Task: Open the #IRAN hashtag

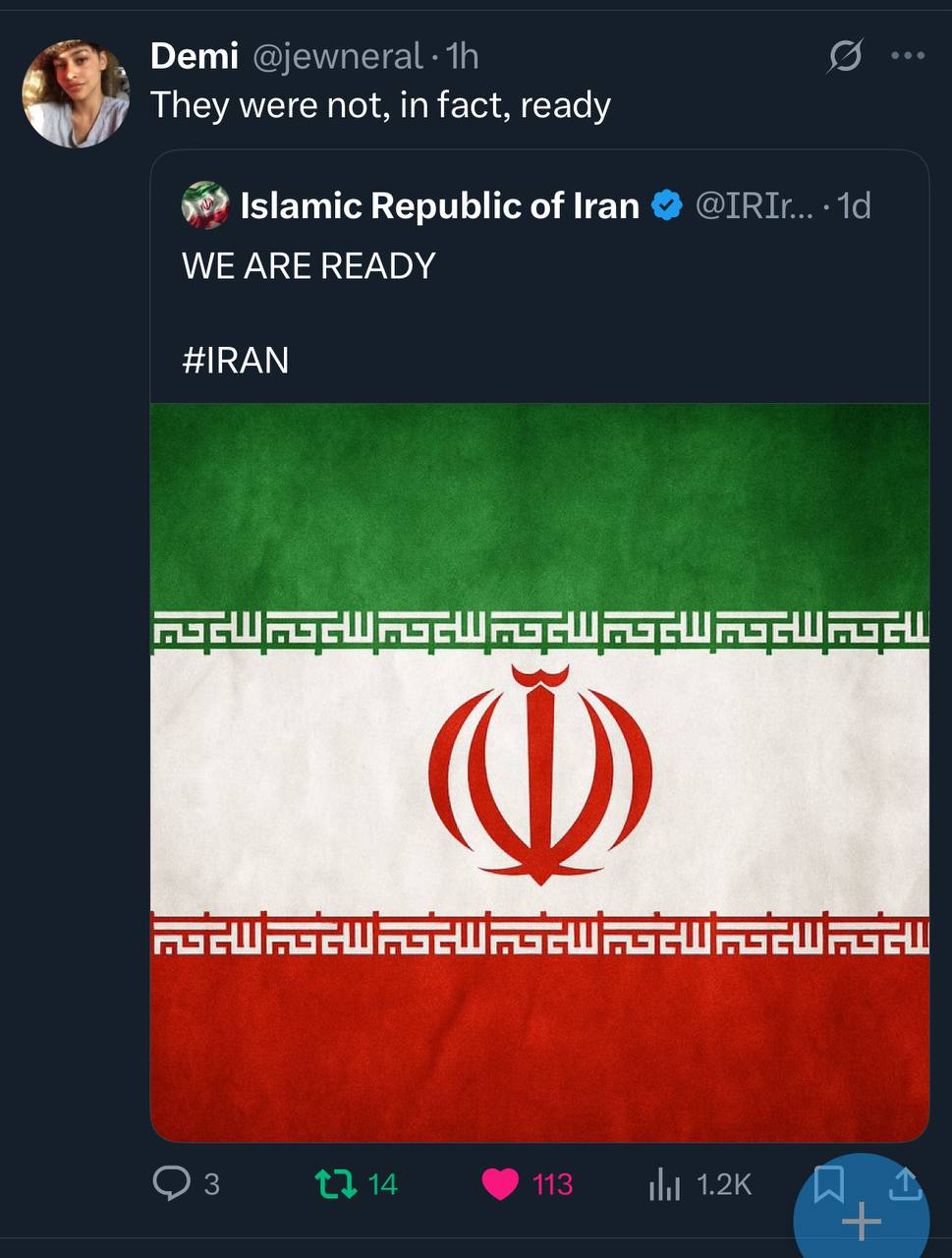Action: coord(236,361)
